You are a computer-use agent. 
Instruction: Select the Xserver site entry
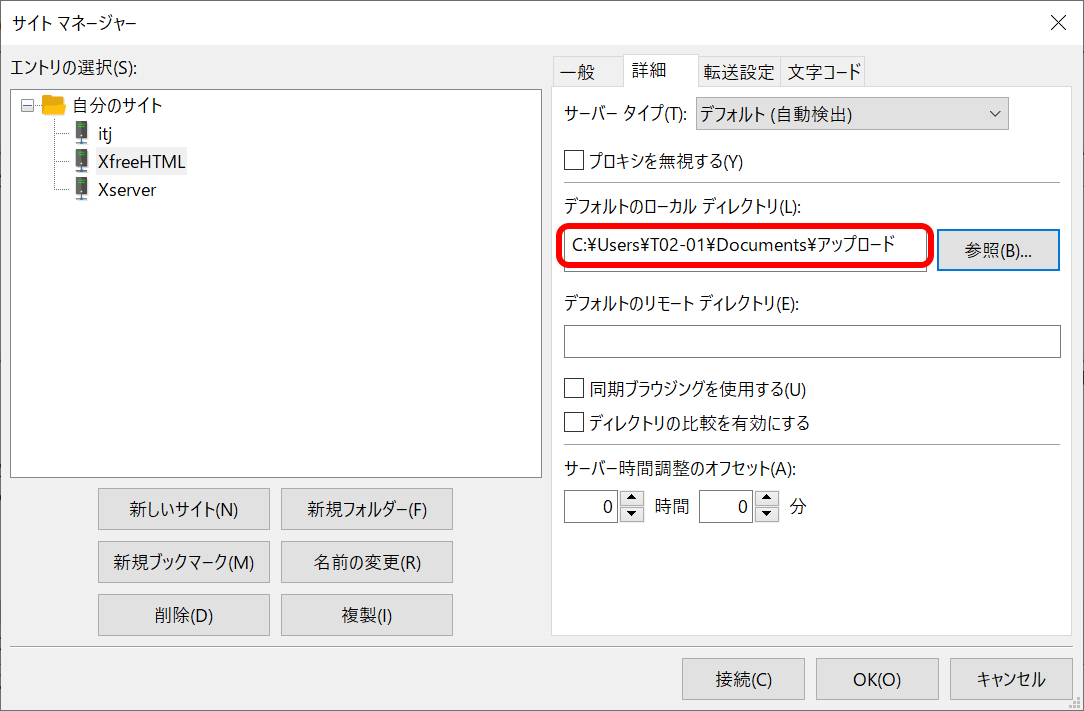[x=127, y=190]
